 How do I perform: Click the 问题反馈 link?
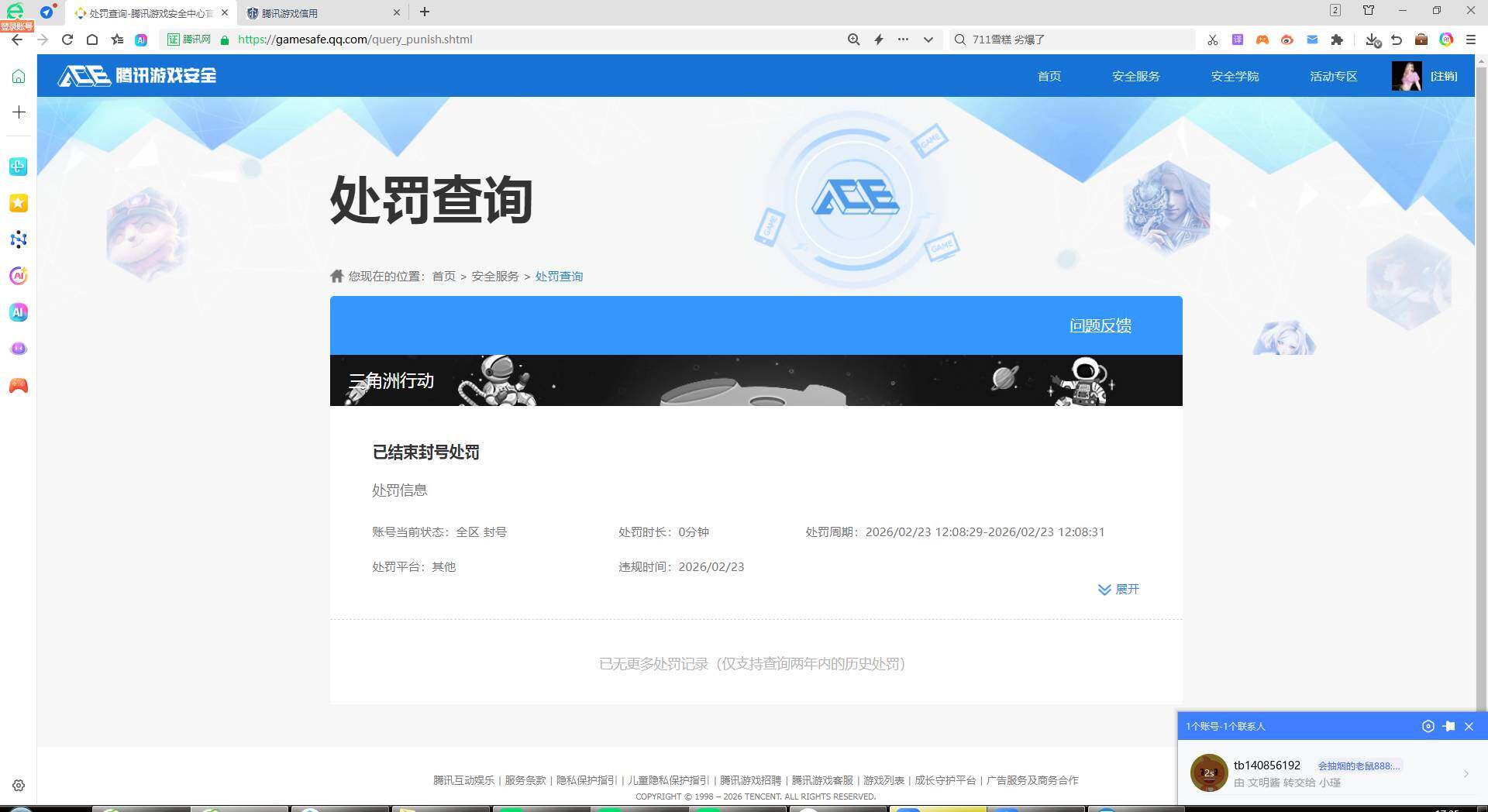pyautogui.click(x=1100, y=325)
